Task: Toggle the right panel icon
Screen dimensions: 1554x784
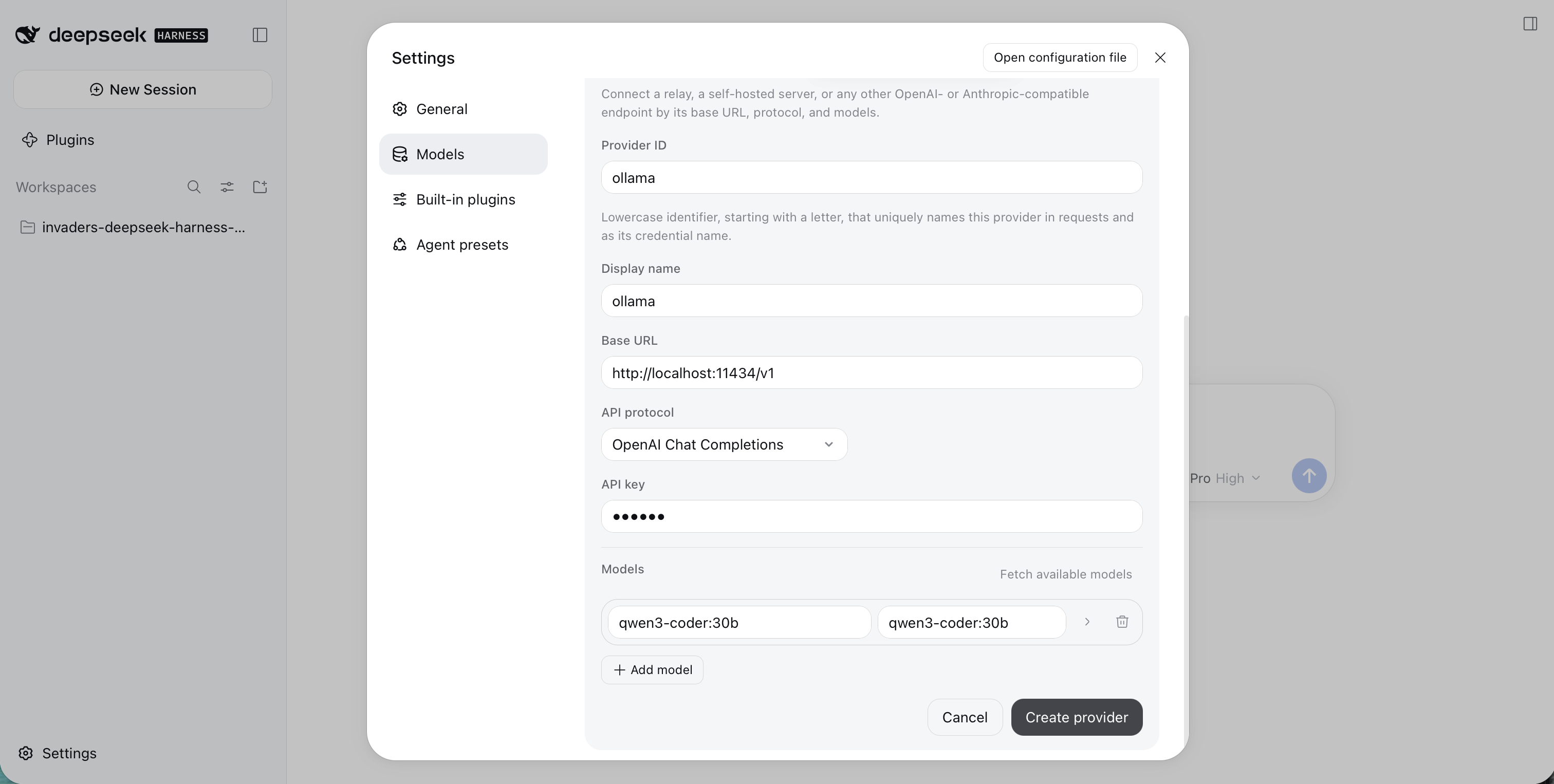Action: tap(1530, 24)
